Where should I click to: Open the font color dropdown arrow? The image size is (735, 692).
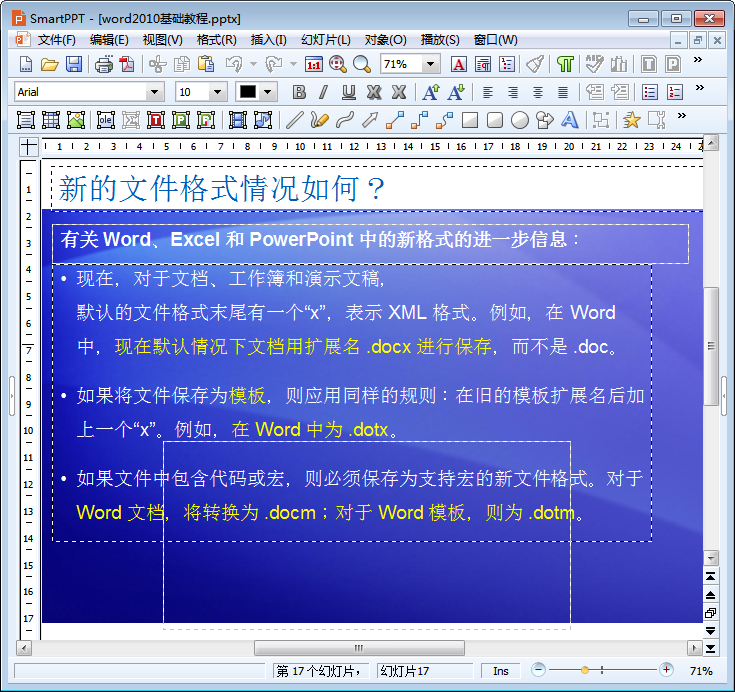pyautogui.click(x=268, y=92)
